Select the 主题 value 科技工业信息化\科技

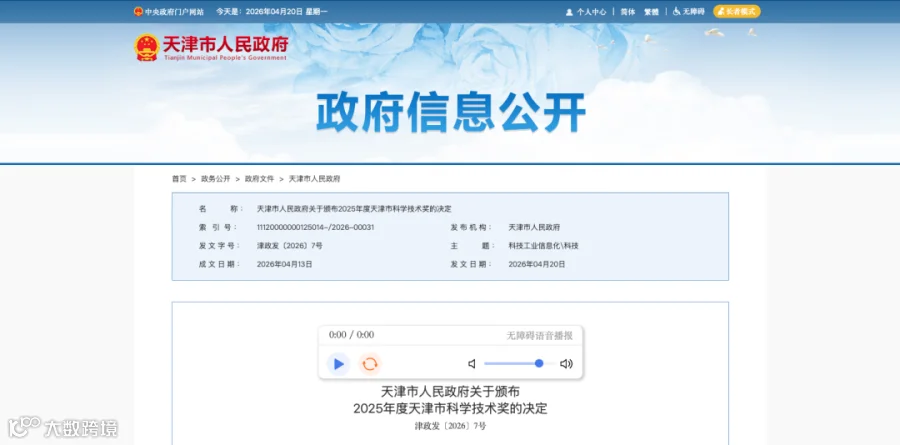pos(544,246)
